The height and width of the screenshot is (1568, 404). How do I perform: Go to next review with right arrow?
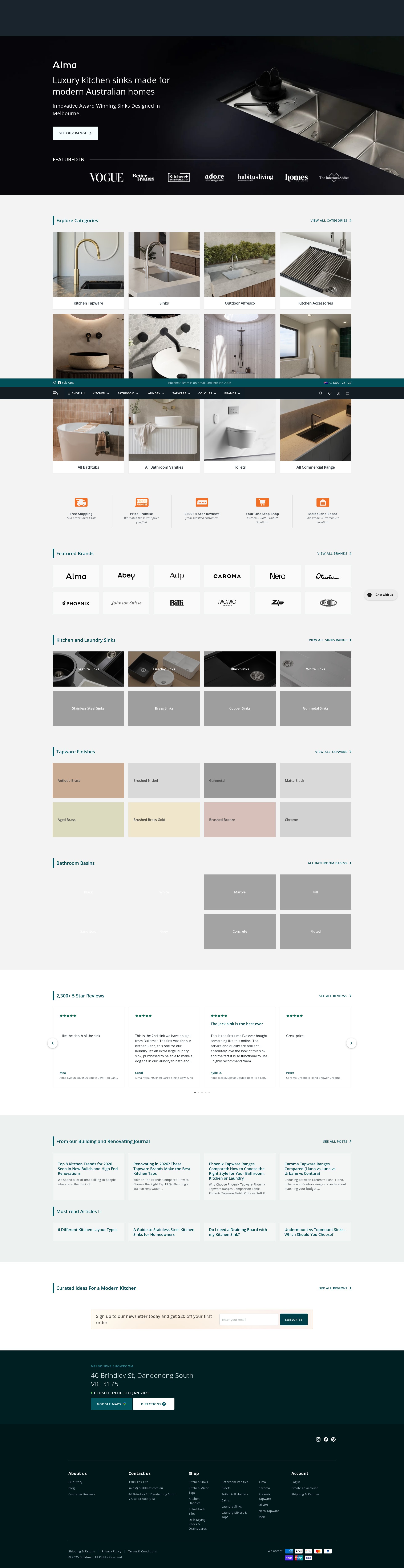(x=351, y=1043)
